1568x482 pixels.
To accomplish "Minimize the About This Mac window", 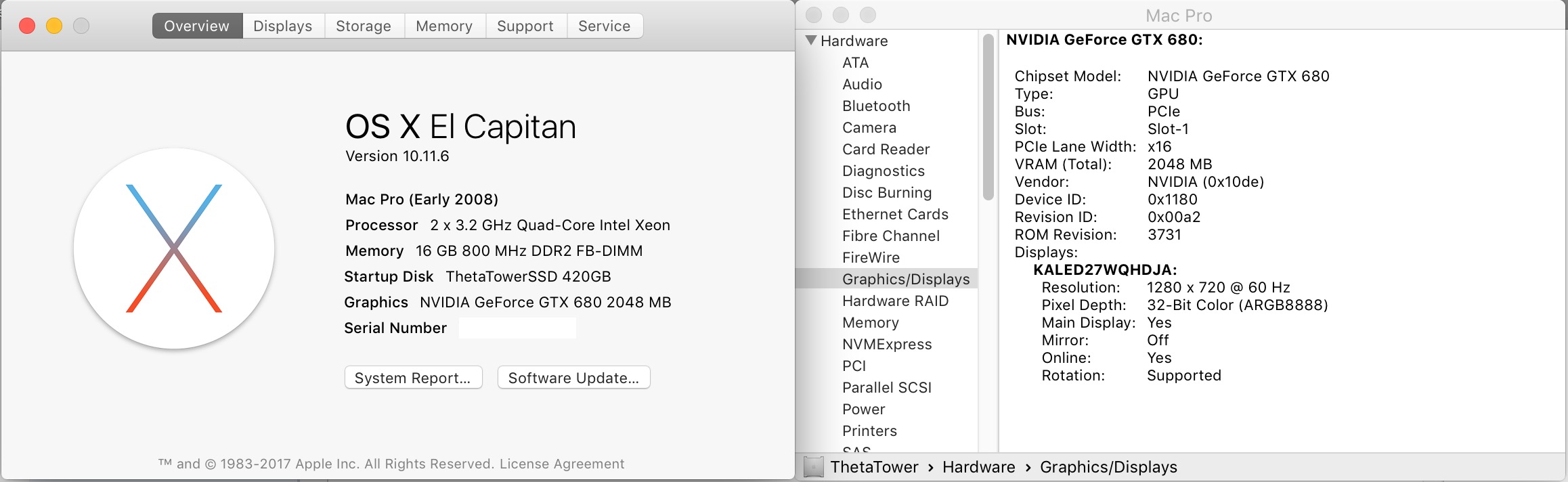I will click(x=54, y=26).
